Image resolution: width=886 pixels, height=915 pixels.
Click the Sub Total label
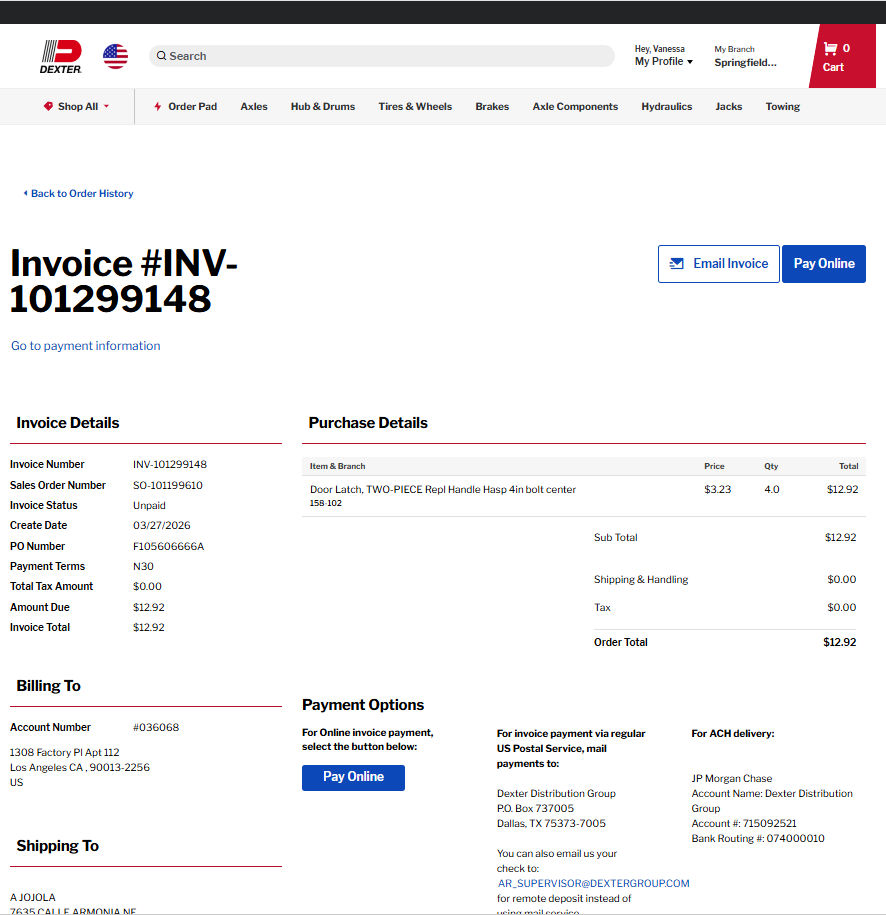pos(615,537)
